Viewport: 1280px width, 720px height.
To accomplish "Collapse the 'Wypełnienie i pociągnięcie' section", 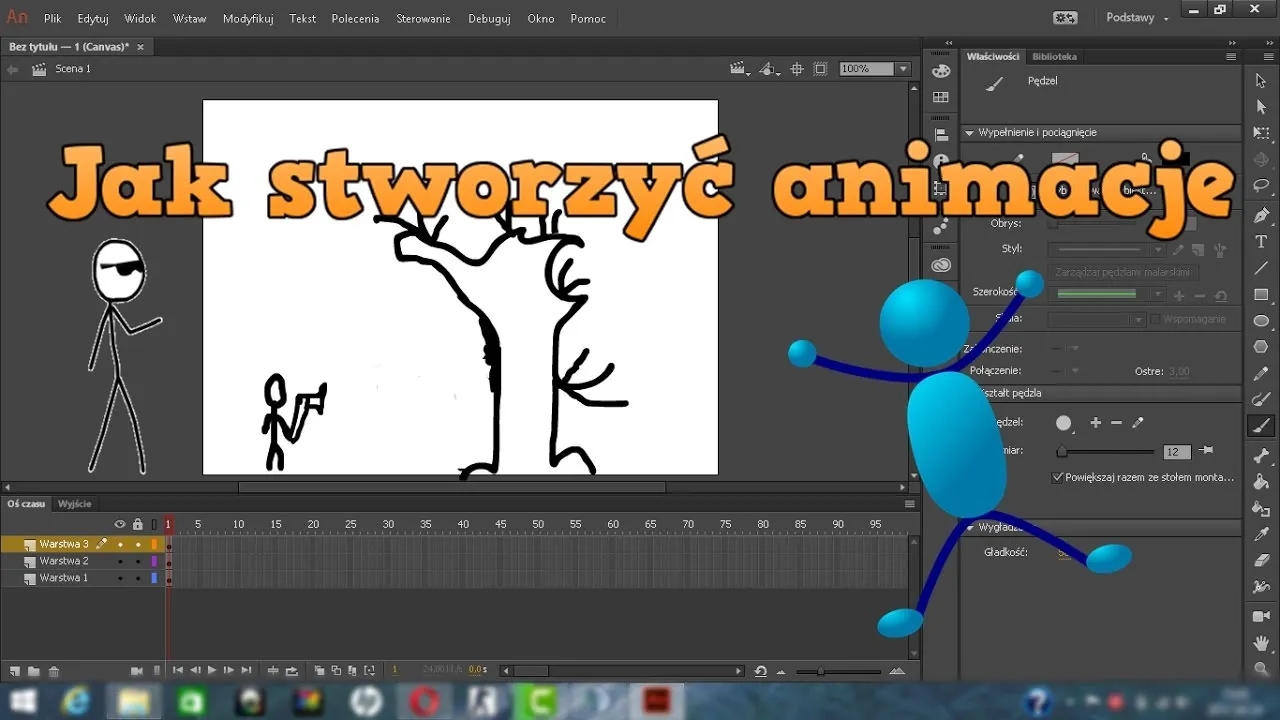I will (x=969, y=133).
